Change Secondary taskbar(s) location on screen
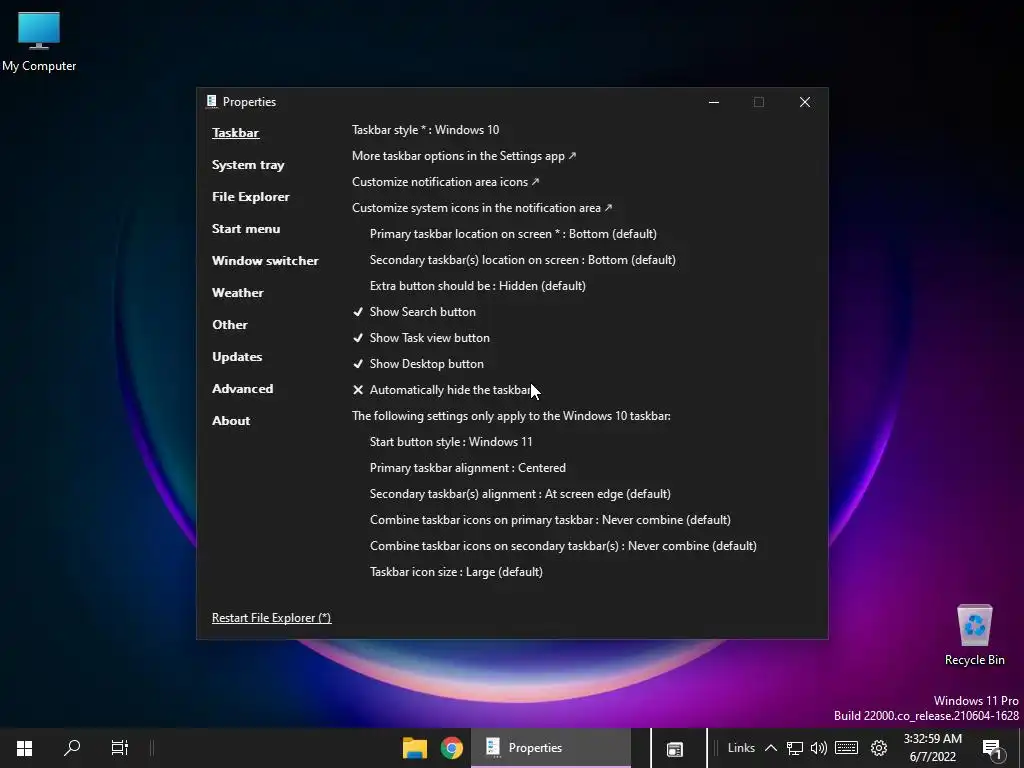Viewport: 1024px width, 768px height. point(522,260)
